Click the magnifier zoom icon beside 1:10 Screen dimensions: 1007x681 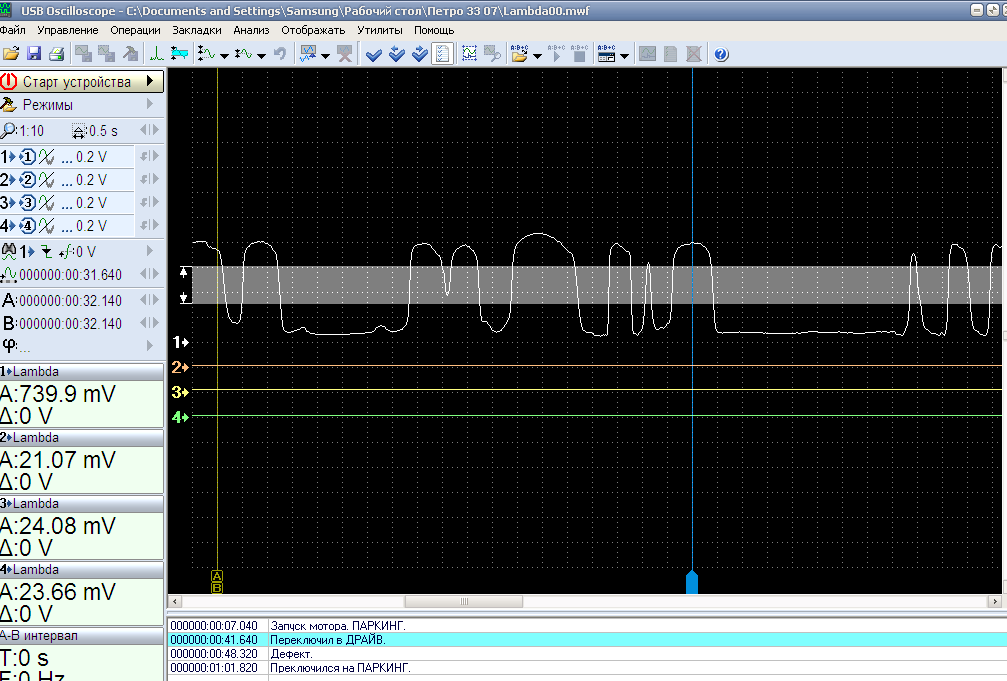point(9,131)
